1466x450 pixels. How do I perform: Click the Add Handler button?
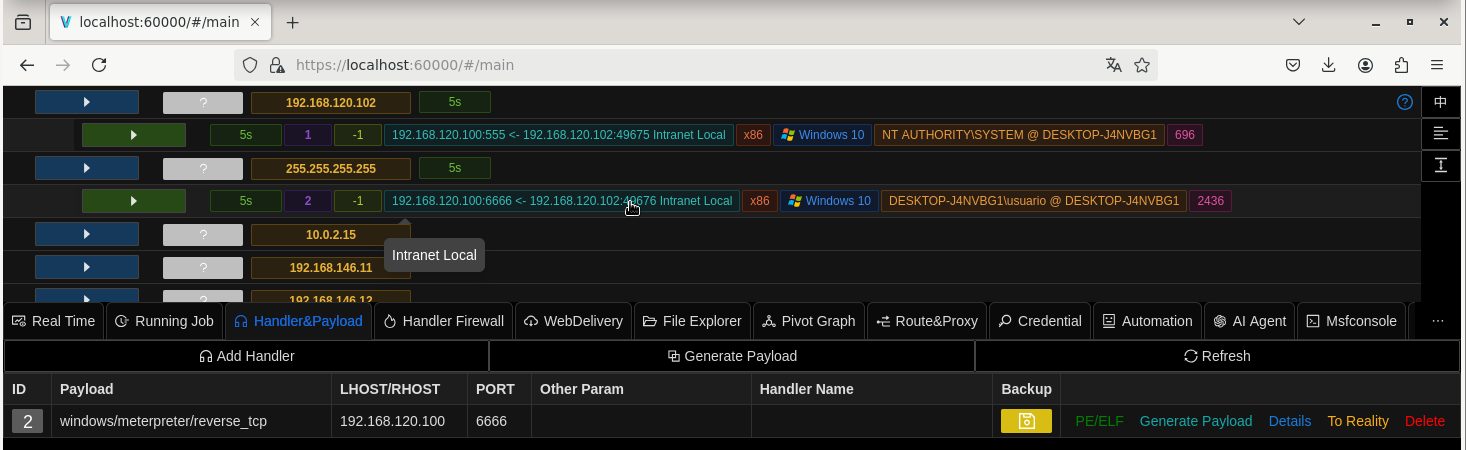246,356
